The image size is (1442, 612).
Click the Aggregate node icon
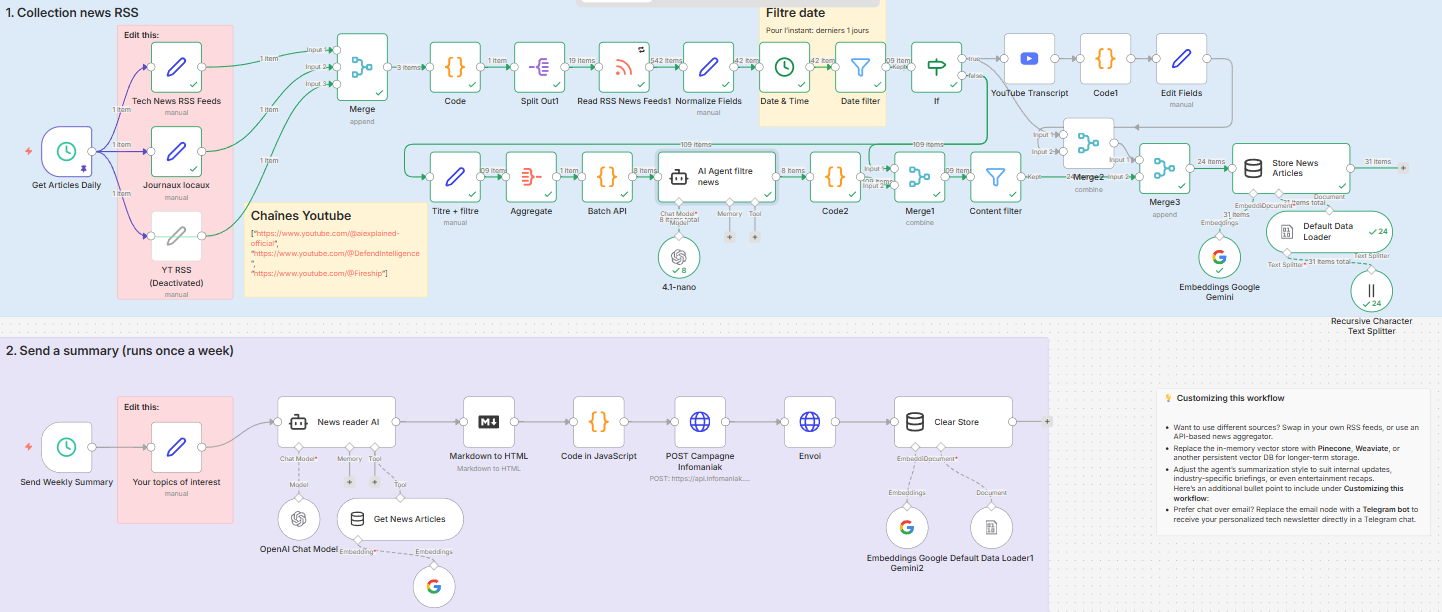click(x=531, y=177)
